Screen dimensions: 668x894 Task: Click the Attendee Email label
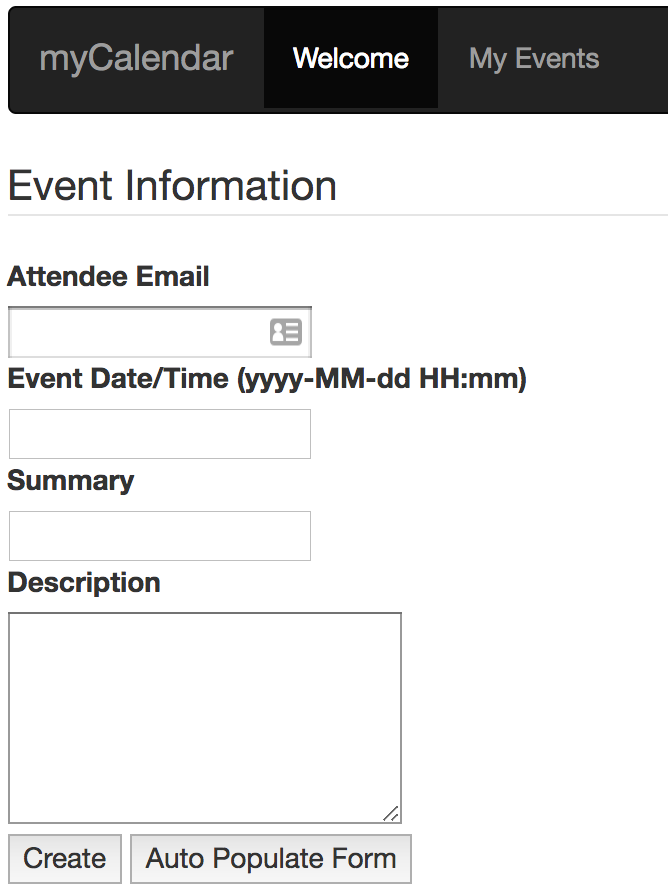point(108,277)
